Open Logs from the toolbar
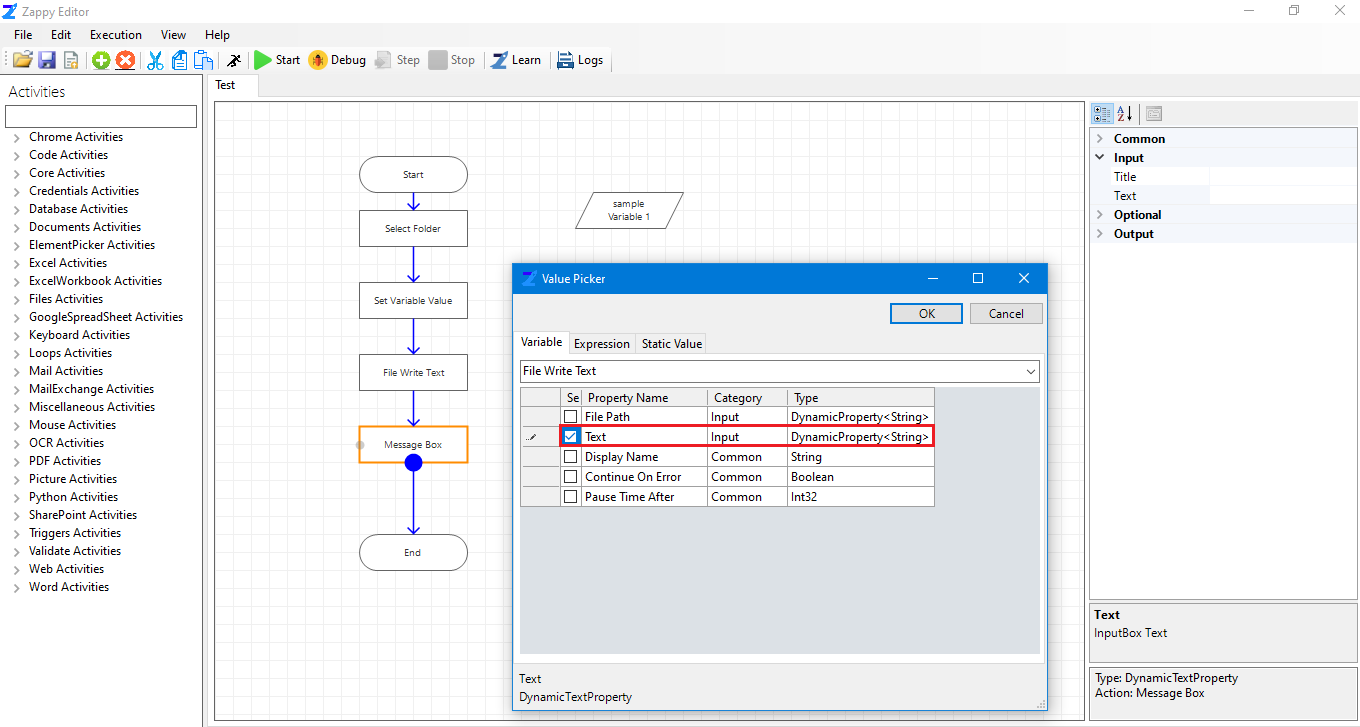1360x727 pixels. [x=580, y=60]
